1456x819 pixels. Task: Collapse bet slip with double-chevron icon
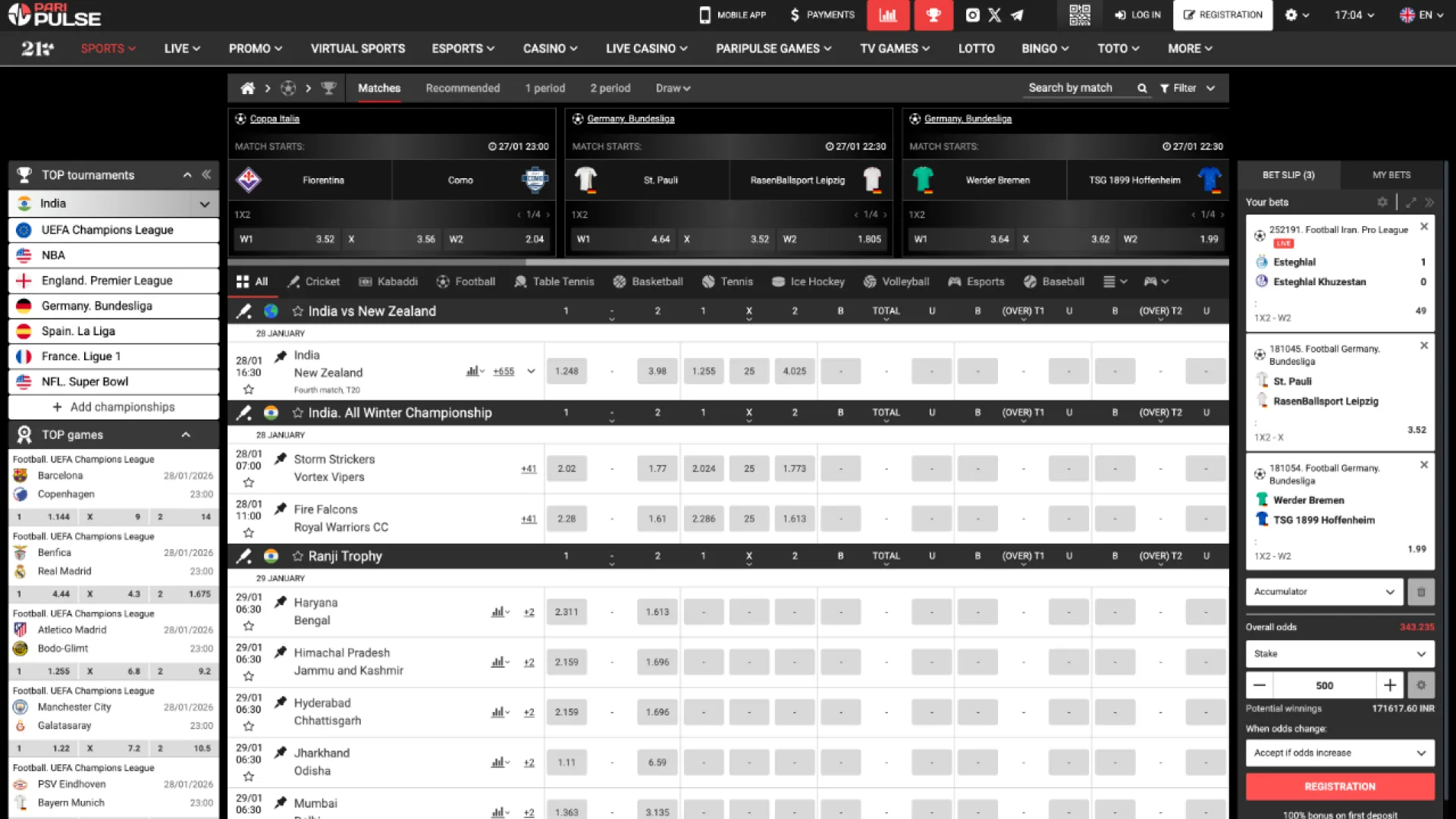(1429, 202)
